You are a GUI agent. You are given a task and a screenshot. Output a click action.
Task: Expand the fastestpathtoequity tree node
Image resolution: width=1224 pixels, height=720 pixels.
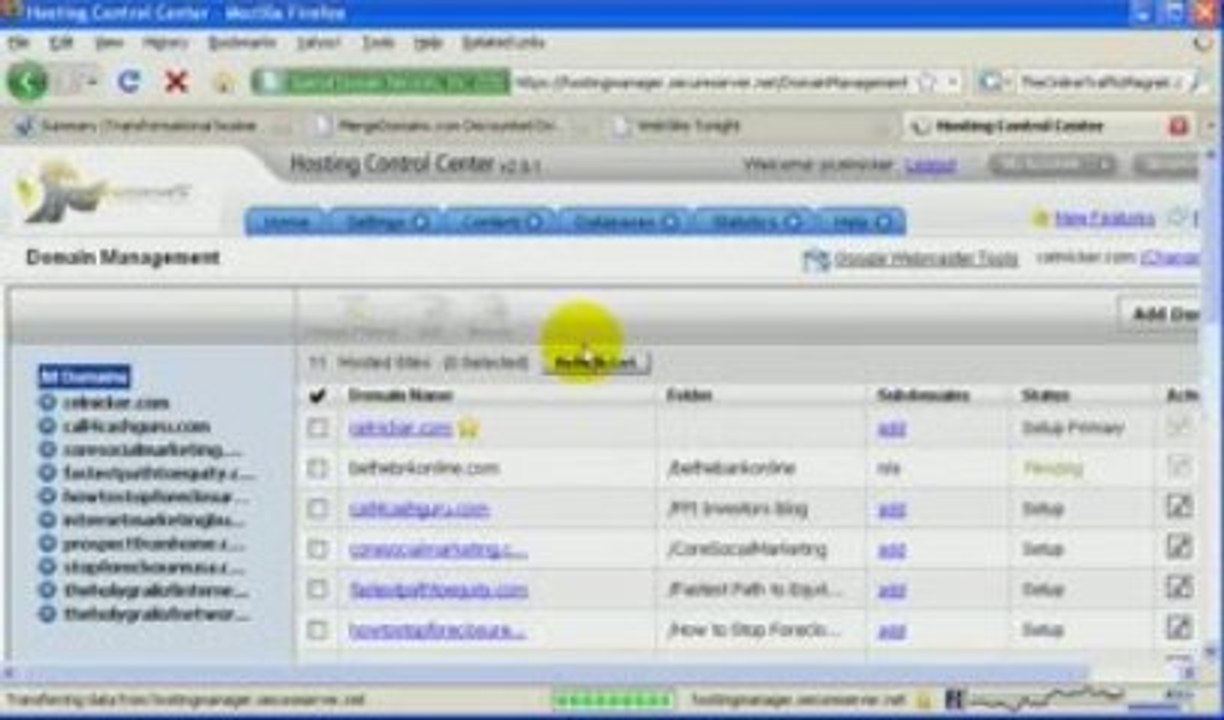click(x=47, y=473)
